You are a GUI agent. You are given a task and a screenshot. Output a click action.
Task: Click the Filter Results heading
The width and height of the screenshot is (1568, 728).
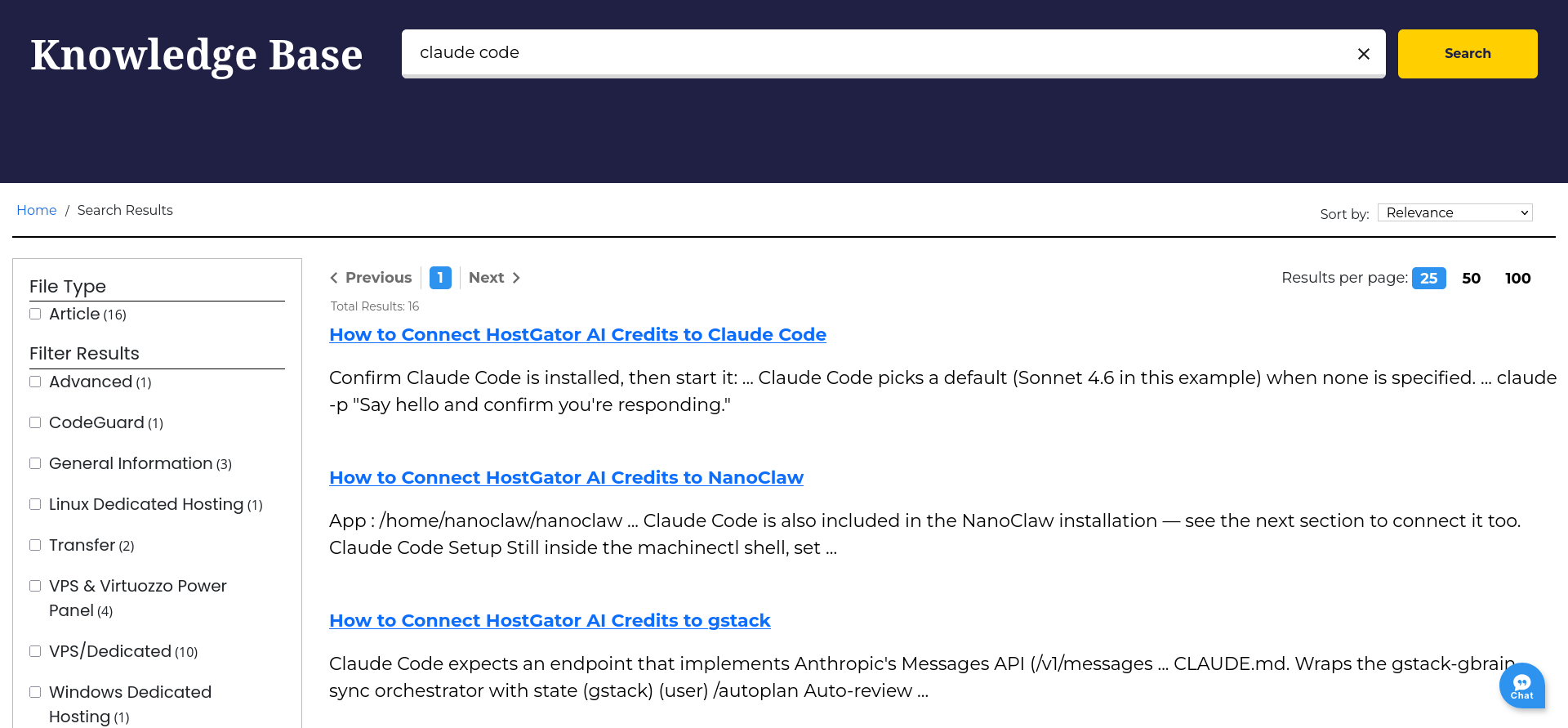click(84, 353)
